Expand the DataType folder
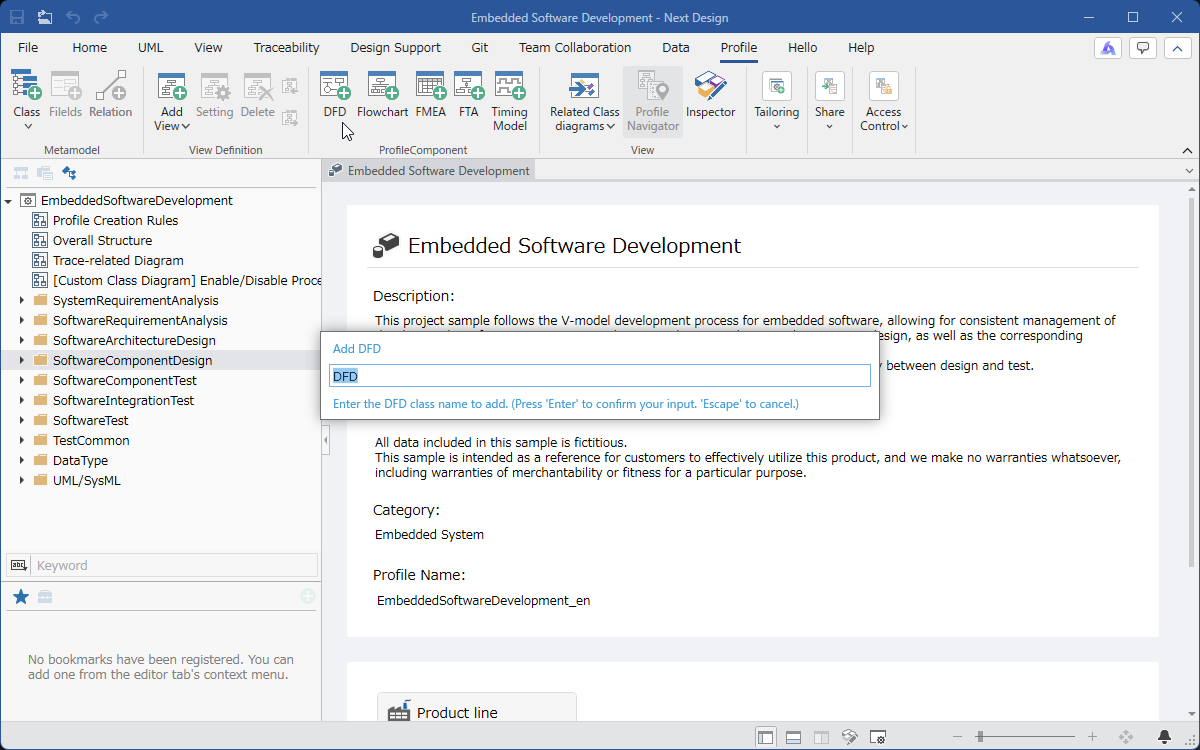 click(x=22, y=460)
